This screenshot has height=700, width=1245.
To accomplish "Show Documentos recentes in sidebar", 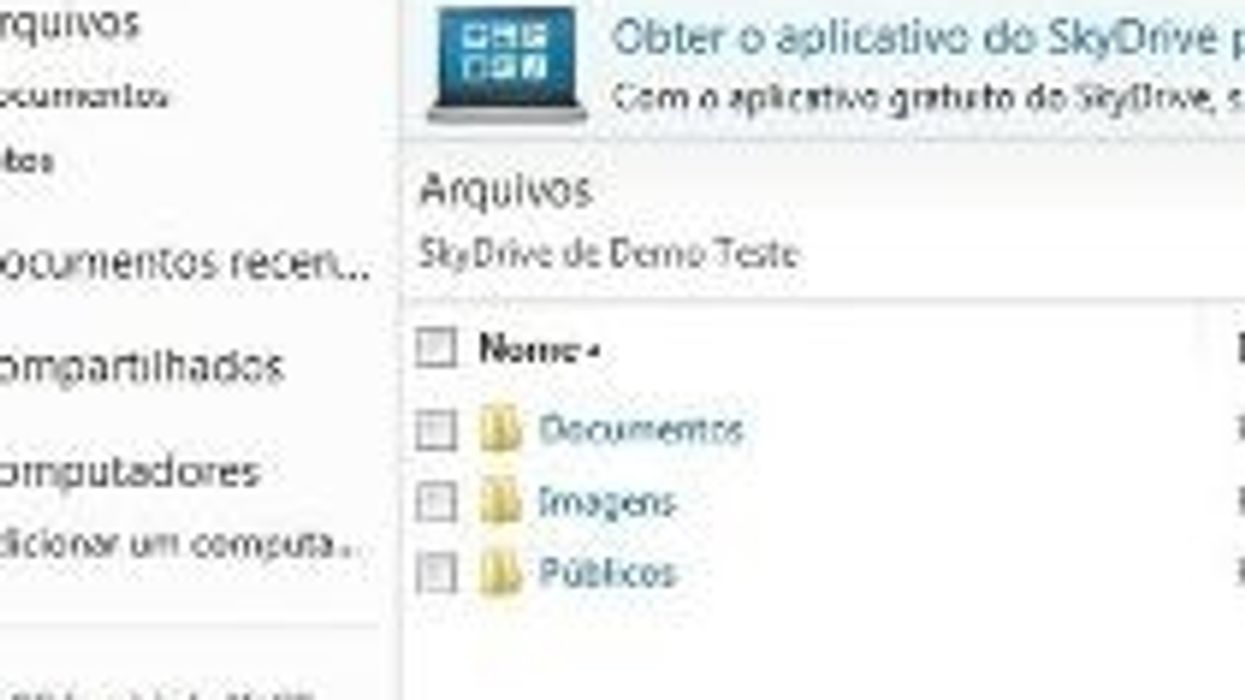I will coord(185,264).
